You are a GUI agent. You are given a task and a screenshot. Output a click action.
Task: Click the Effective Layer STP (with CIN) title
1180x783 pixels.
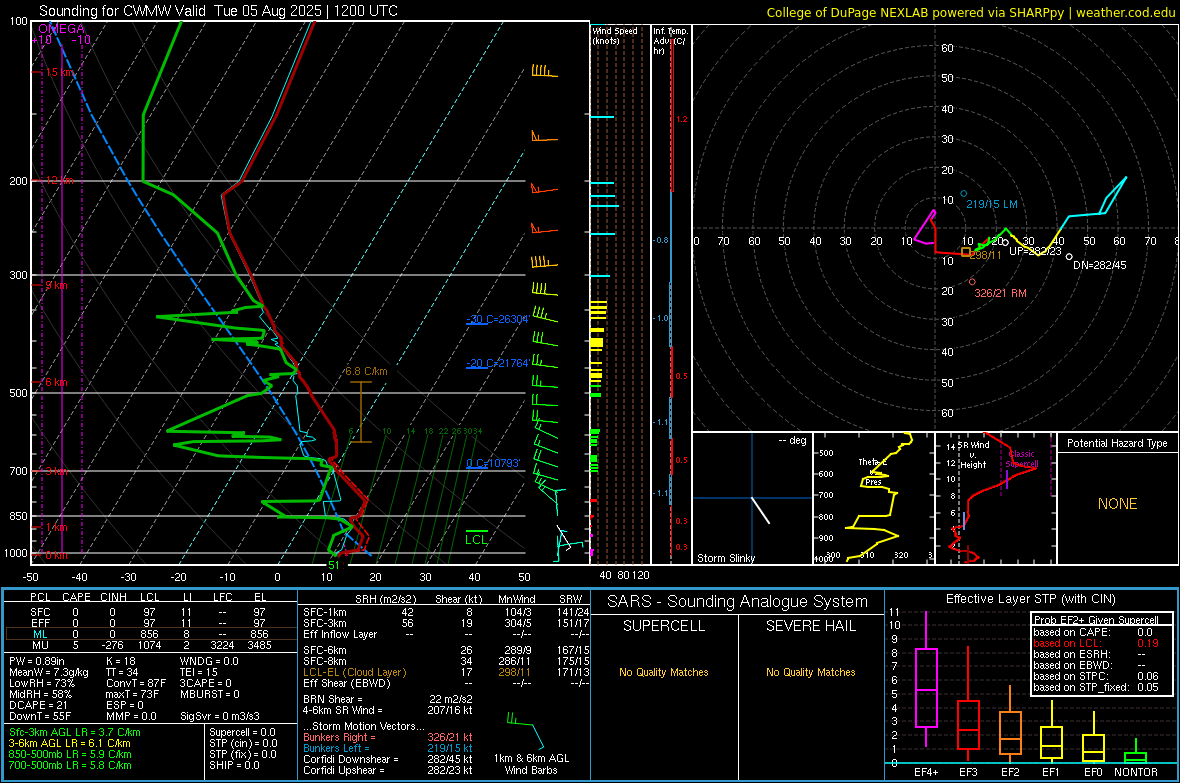[x=1030, y=599]
